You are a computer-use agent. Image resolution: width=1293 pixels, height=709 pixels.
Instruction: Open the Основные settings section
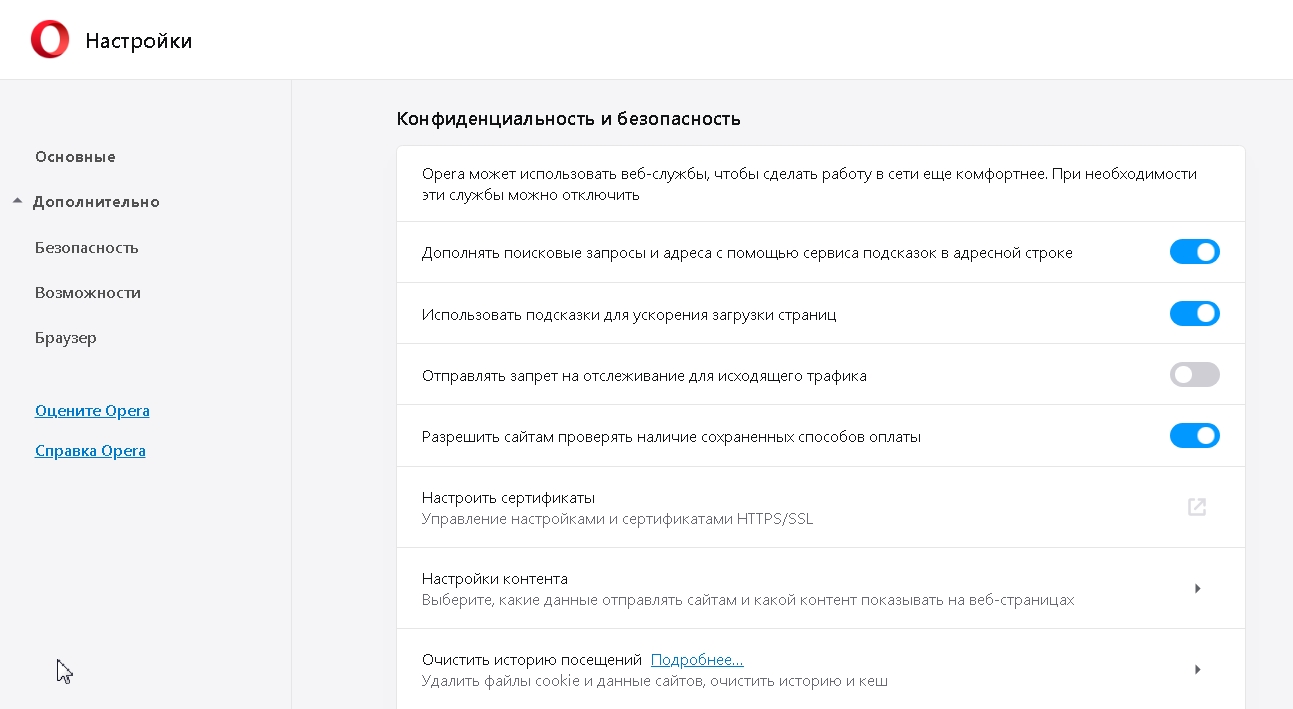click(x=75, y=157)
